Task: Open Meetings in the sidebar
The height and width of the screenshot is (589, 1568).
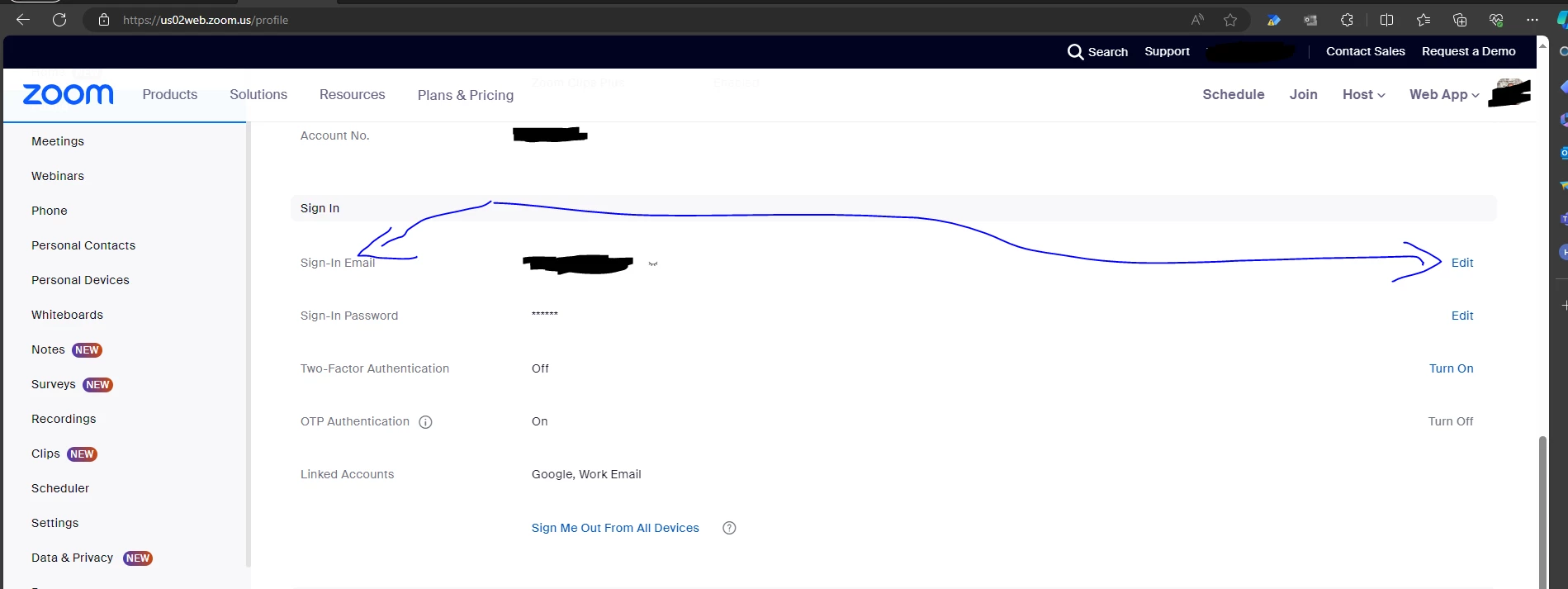Action: tap(58, 141)
